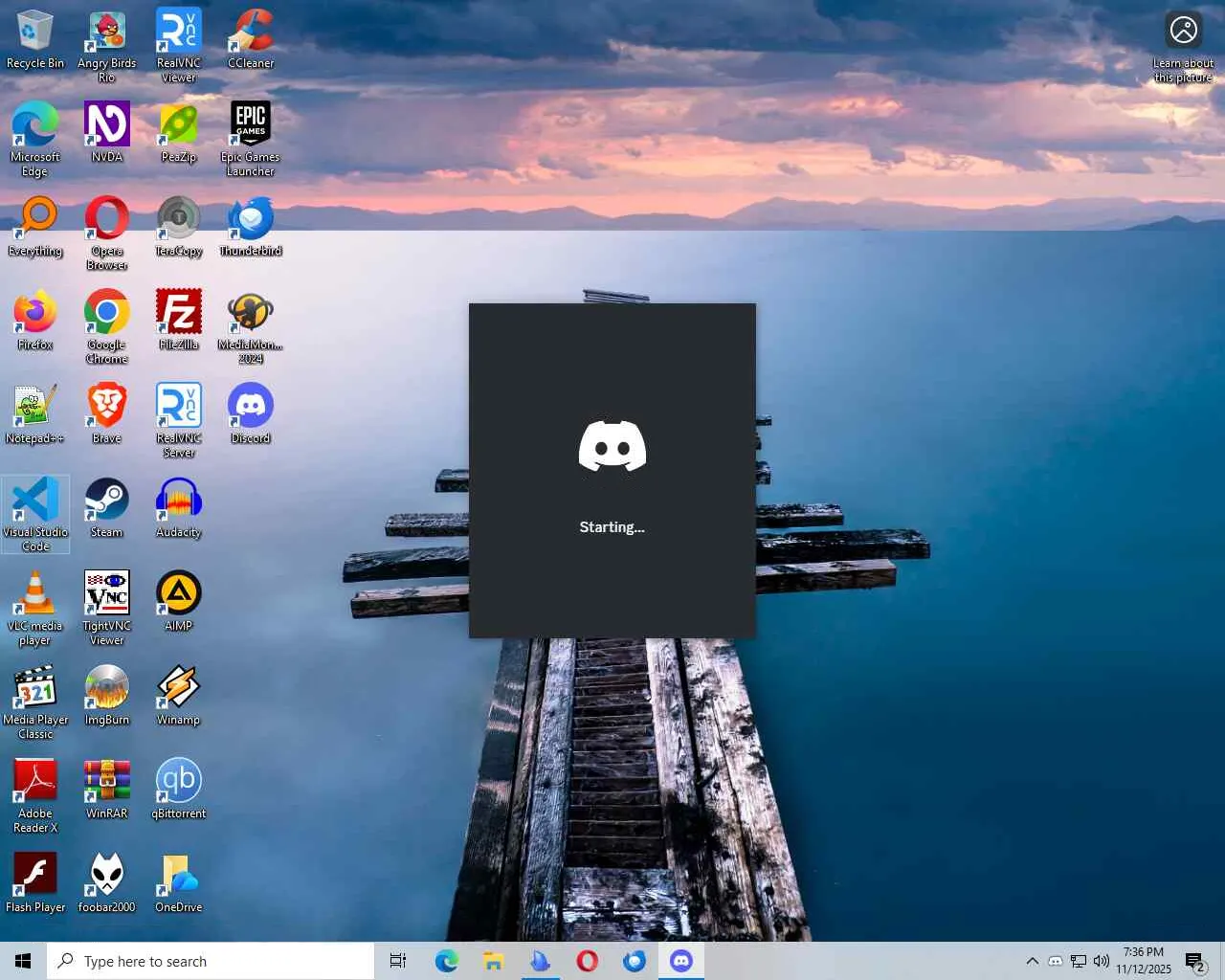Select the Opera Browser desktop shortcut
Screen dimensions: 1225x980
click(x=107, y=234)
